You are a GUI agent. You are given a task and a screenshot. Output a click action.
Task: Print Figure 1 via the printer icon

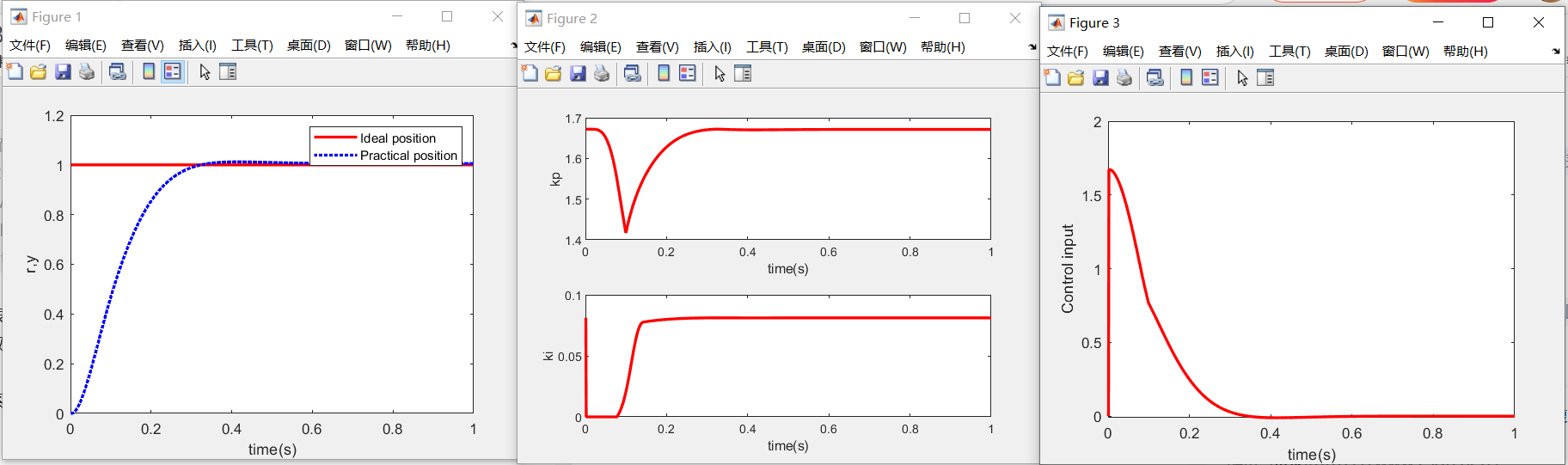click(87, 72)
